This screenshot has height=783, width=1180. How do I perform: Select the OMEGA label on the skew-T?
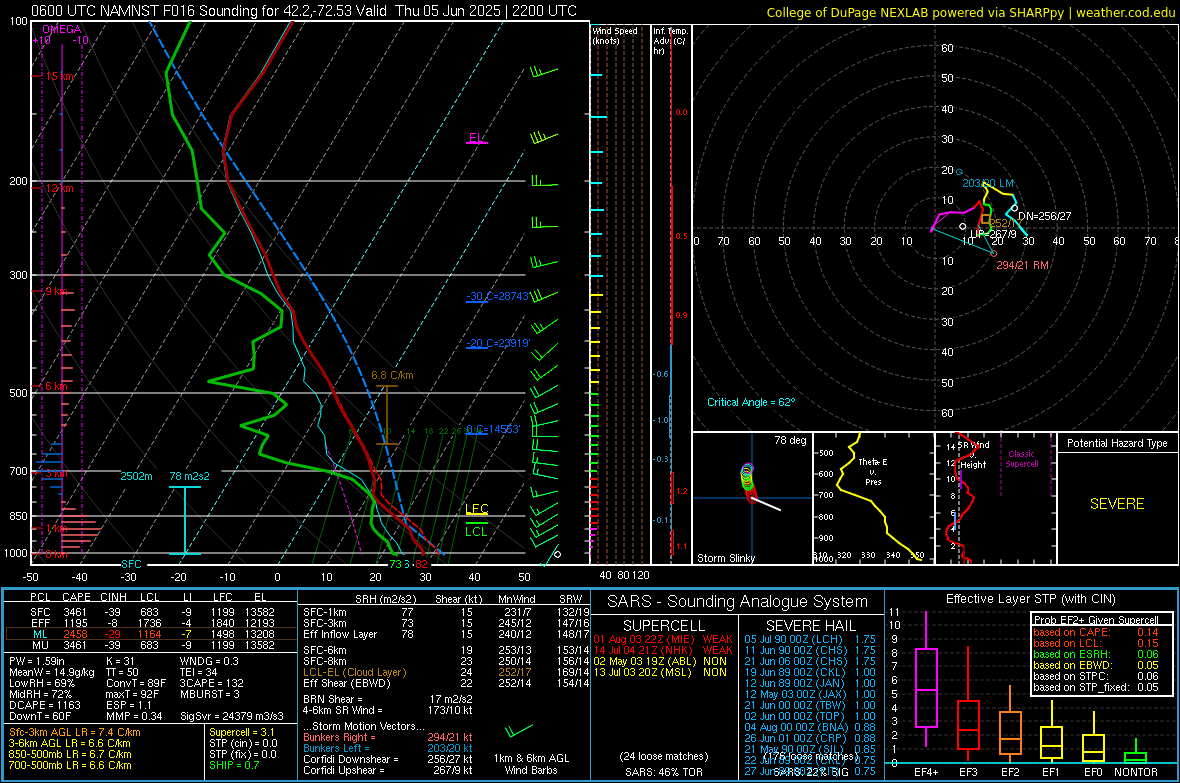tap(62, 29)
